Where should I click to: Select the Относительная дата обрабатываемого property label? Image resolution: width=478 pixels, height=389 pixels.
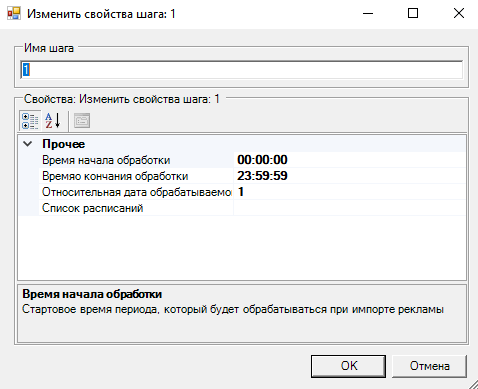coord(137,192)
